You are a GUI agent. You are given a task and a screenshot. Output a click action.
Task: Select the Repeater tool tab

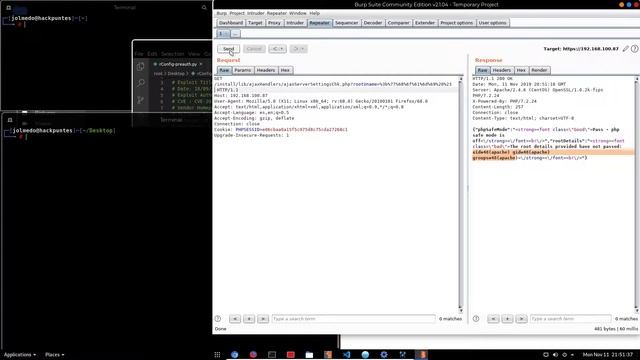click(319, 23)
